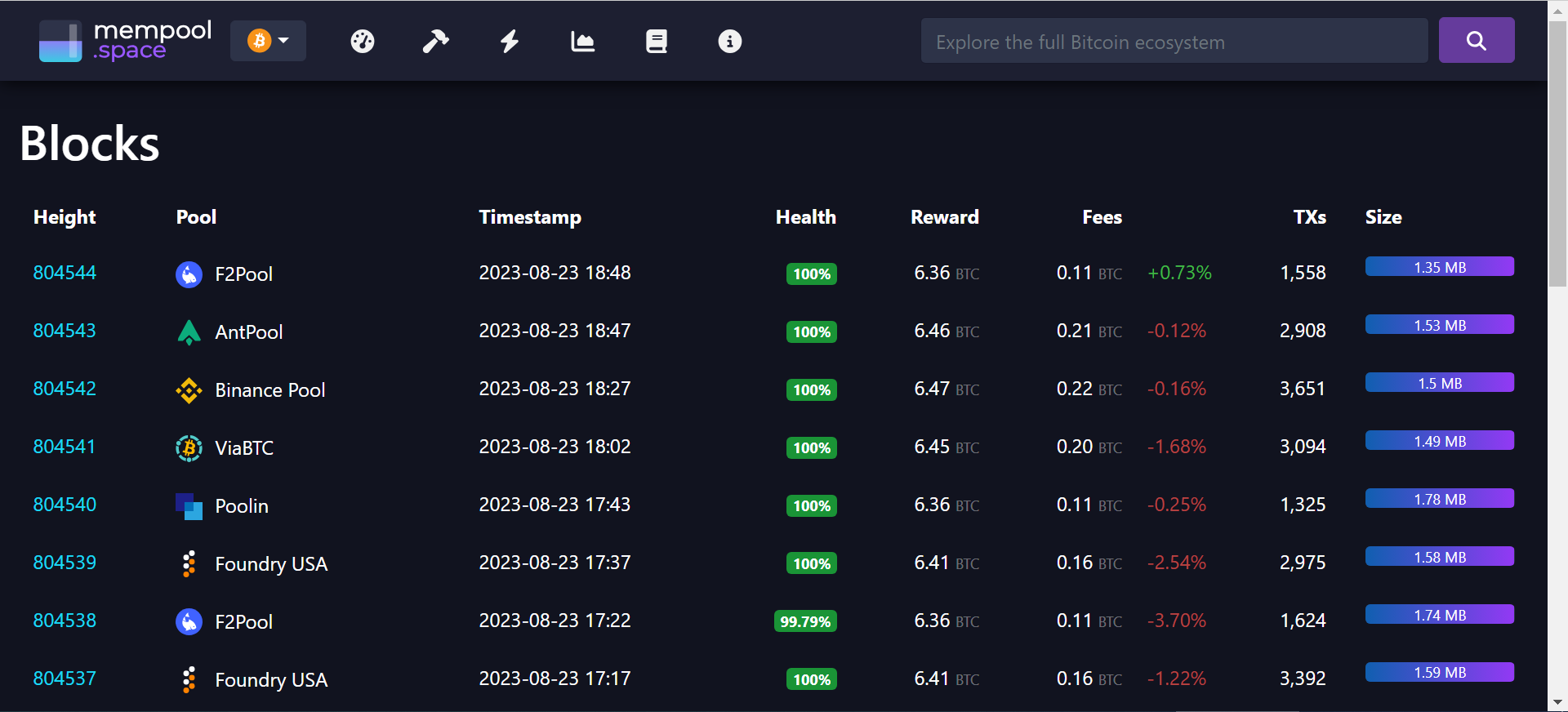This screenshot has width=1568, height=712.
Task: Click the AntPool logo icon
Action: pyautogui.click(x=189, y=332)
